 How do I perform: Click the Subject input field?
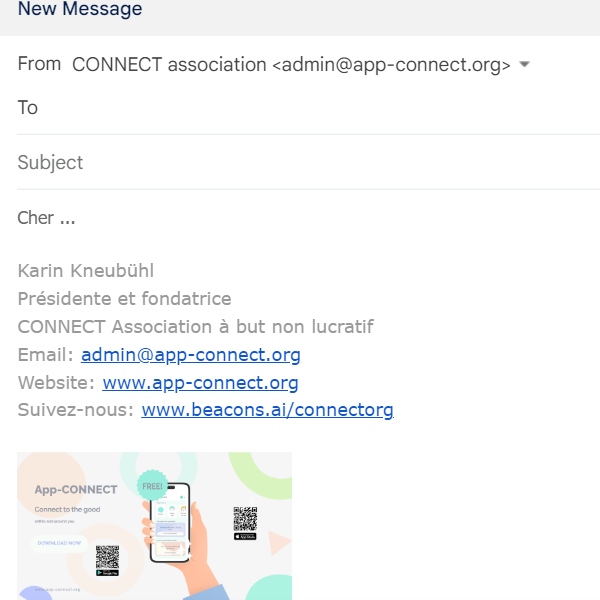click(x=300, y=163)
